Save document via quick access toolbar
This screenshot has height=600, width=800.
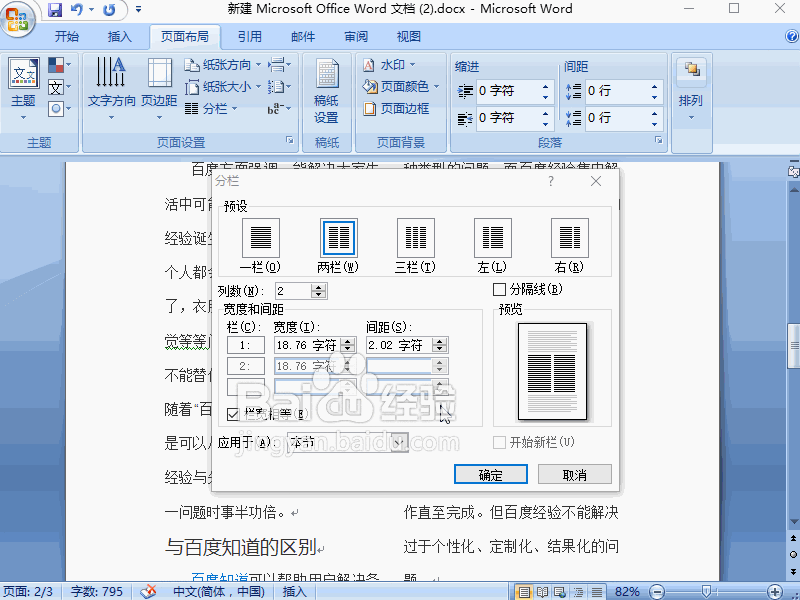[x=55, y=9]
